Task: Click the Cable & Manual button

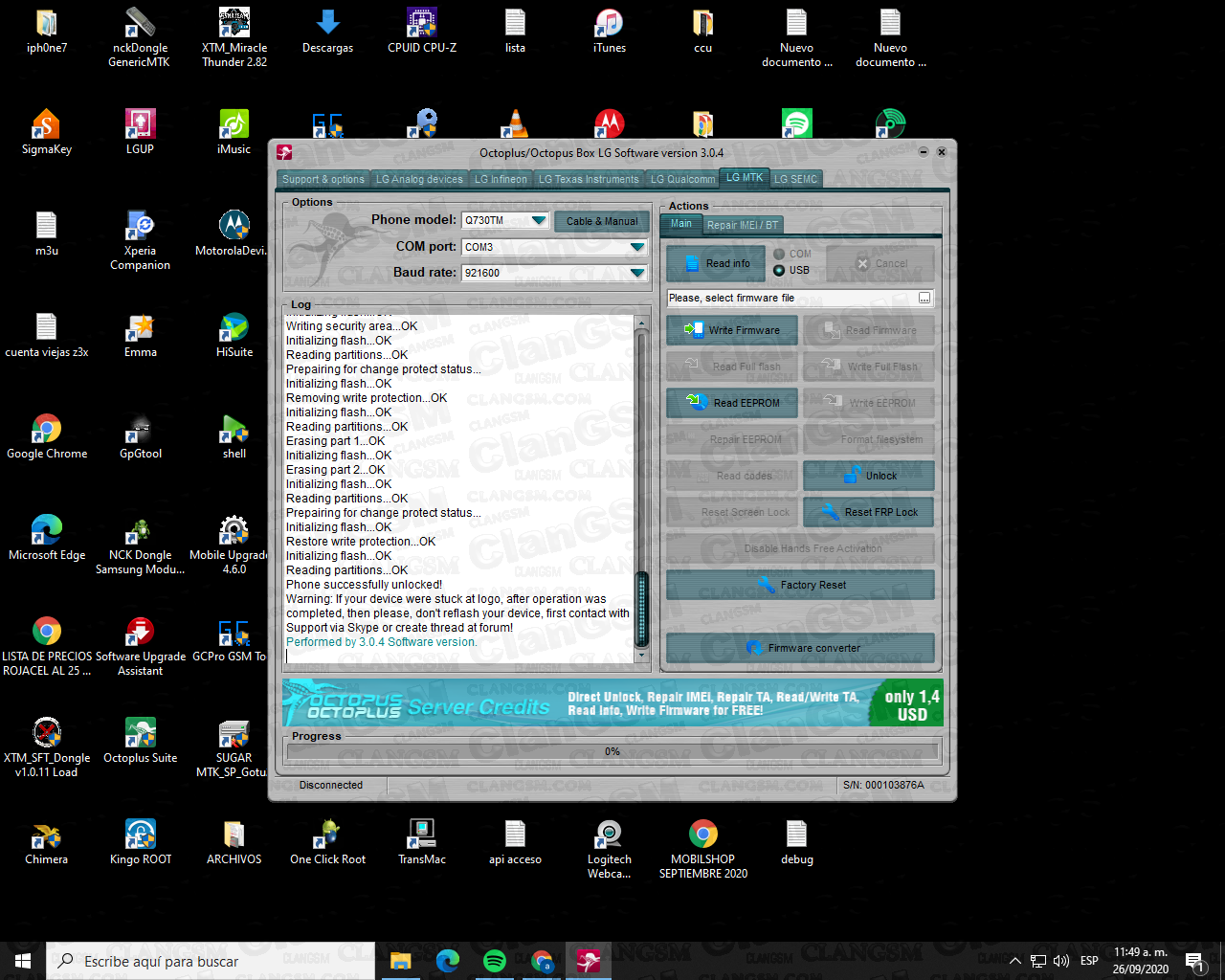Action: click(602, 221)
